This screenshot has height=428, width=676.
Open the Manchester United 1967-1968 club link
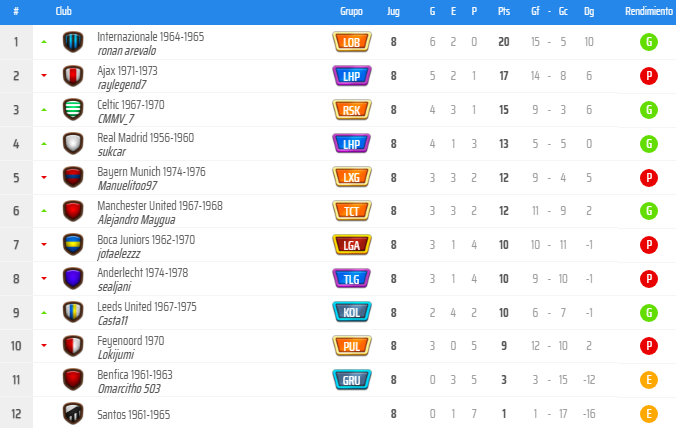tap(160, 205)
